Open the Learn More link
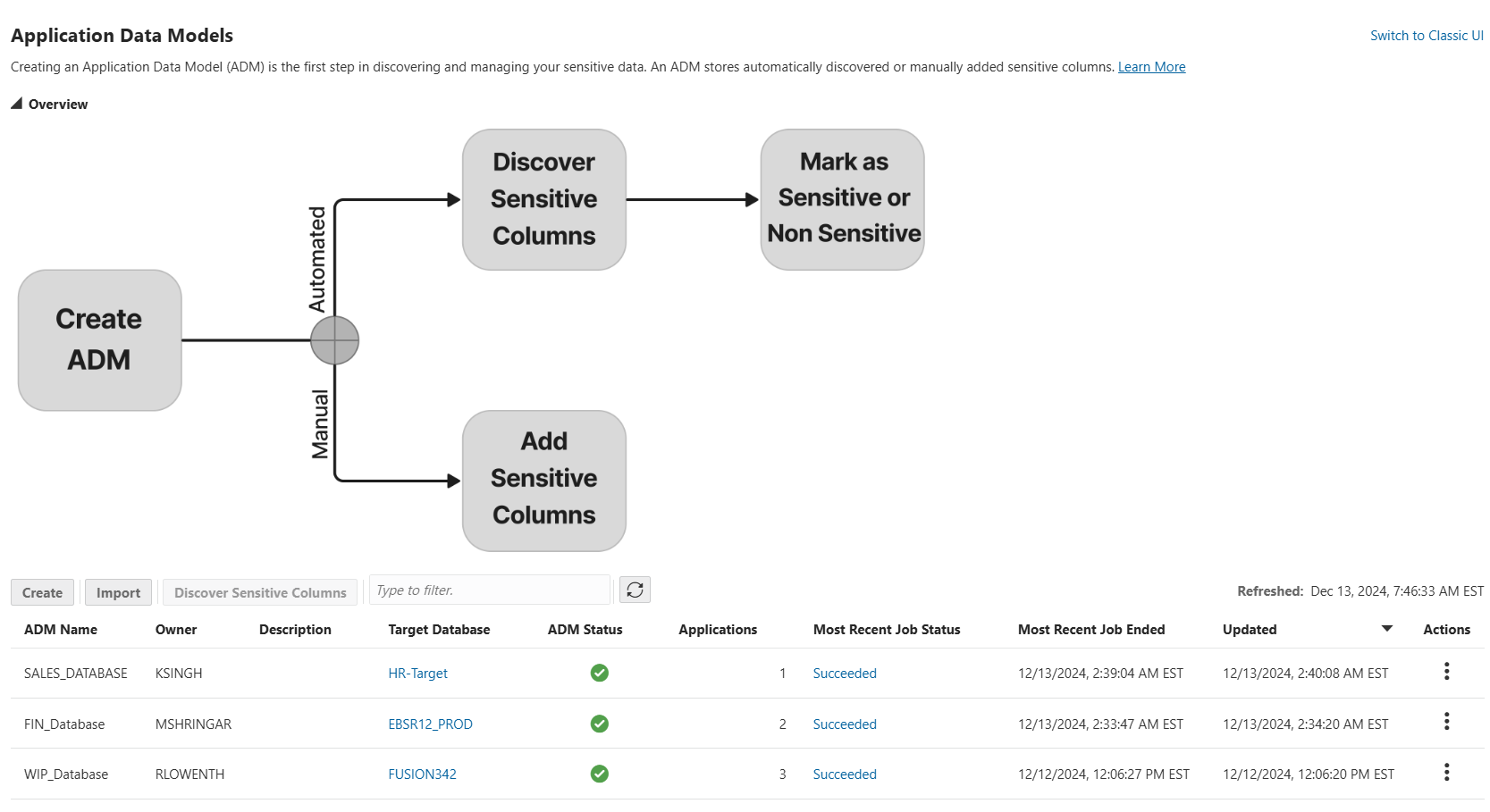 (1151, 66)
